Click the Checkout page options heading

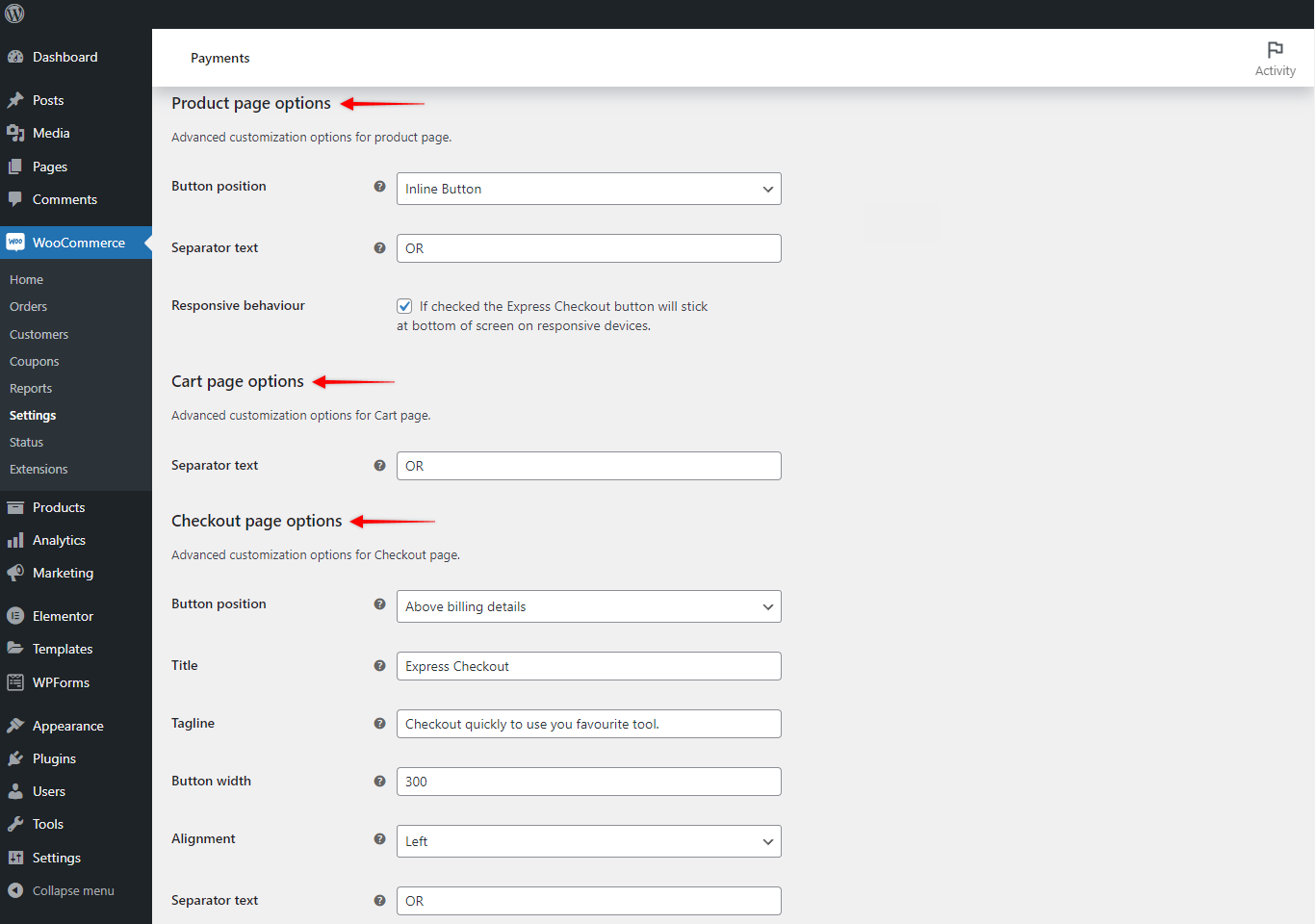[x=257, y=521]
